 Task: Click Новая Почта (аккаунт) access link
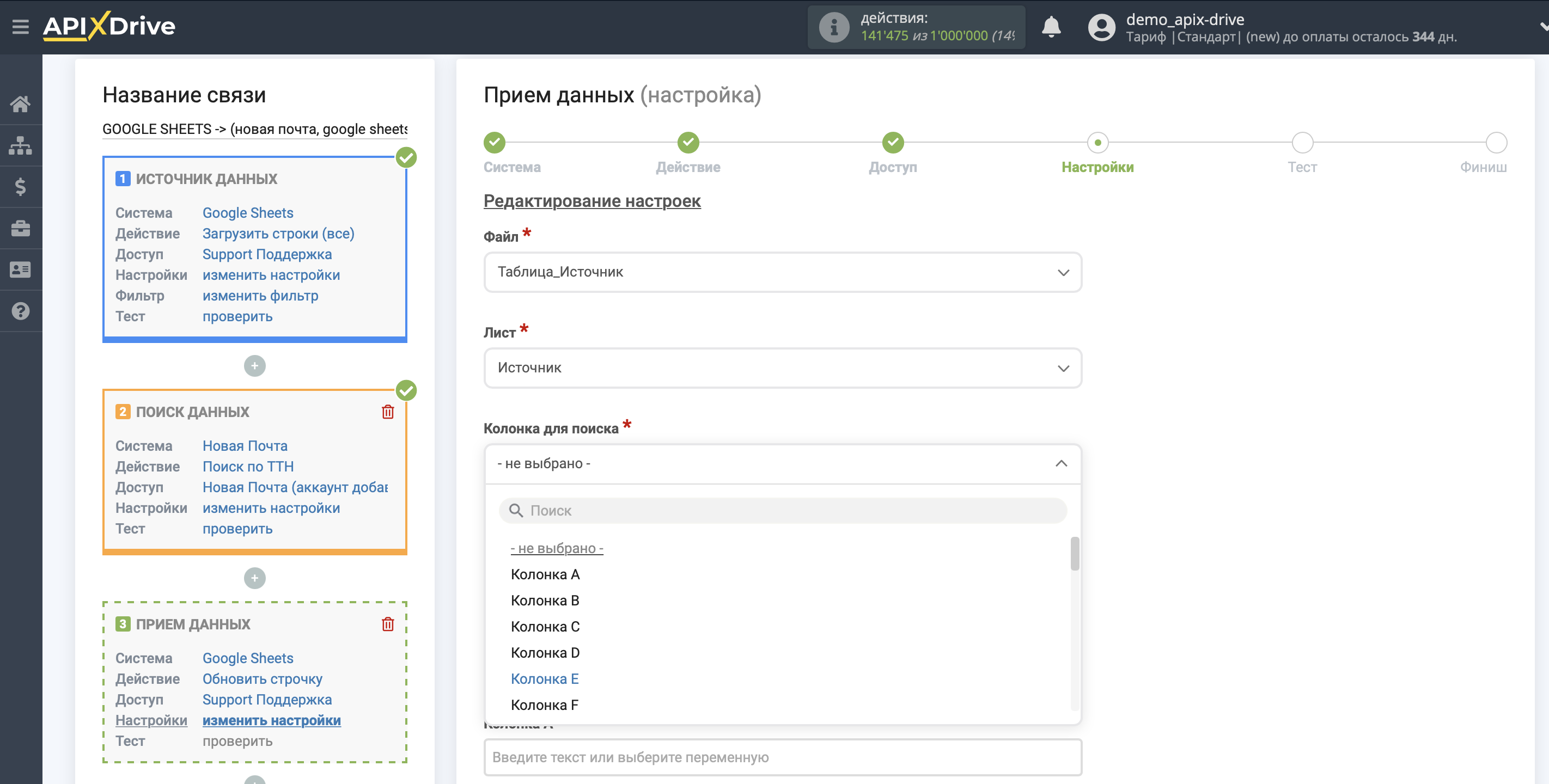(295, 487)
